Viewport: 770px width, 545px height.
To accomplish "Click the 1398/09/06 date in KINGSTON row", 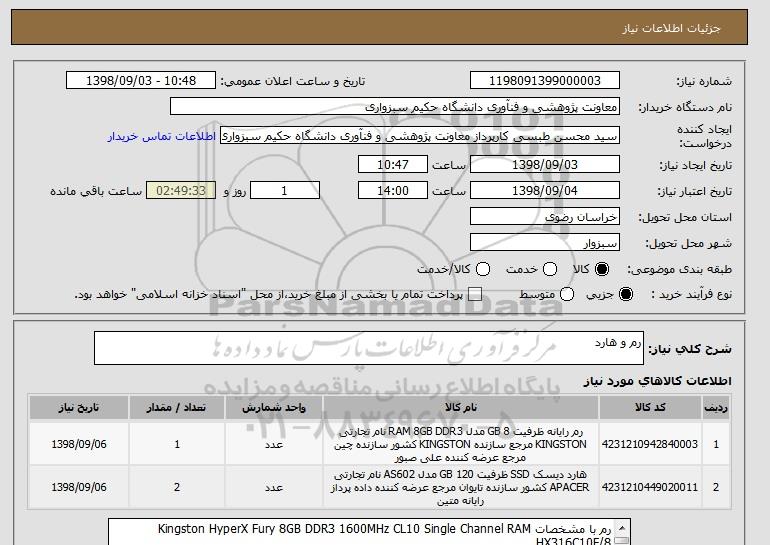I will click(x=79, y=444).
